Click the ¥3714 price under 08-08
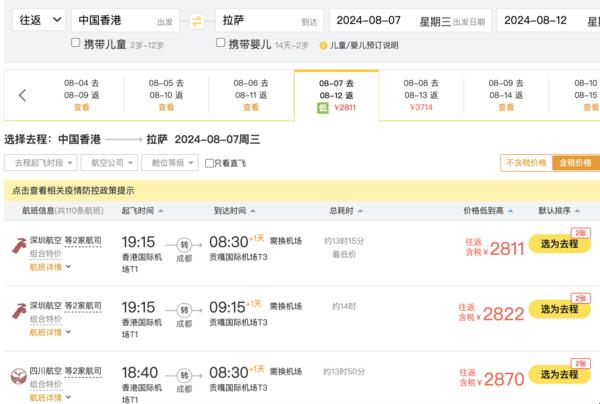 [421, 107]
